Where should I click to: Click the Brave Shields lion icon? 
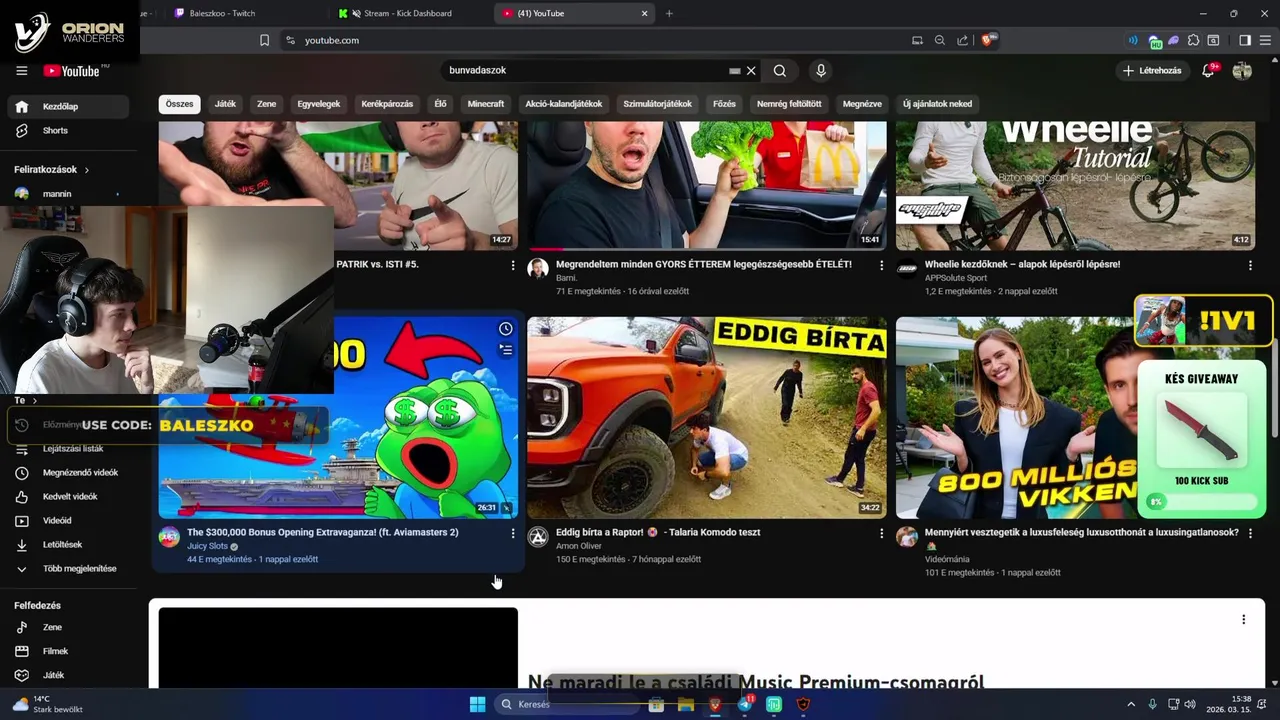point(988,40)
